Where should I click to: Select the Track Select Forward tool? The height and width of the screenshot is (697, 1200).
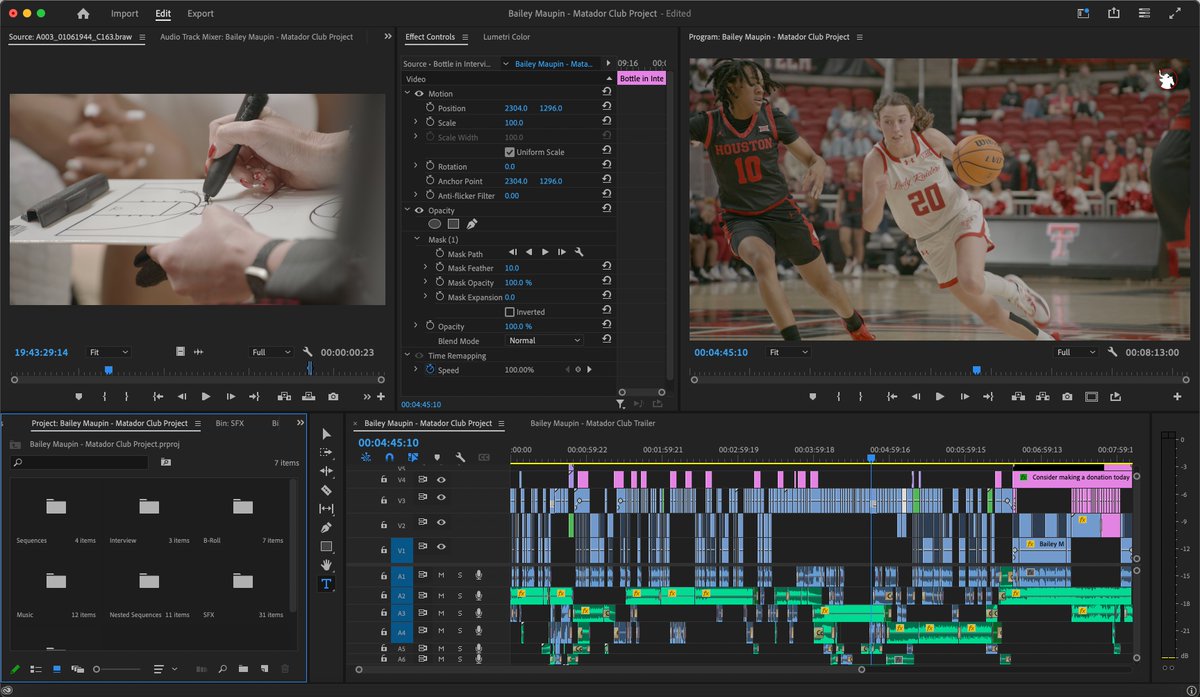(x=326, y=452)
